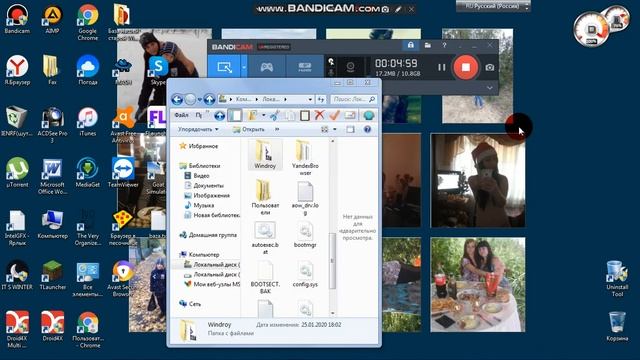Screen dimensions: 640x360
Task: Toggle folder pane toolbar button
Action: click(235, 116)
